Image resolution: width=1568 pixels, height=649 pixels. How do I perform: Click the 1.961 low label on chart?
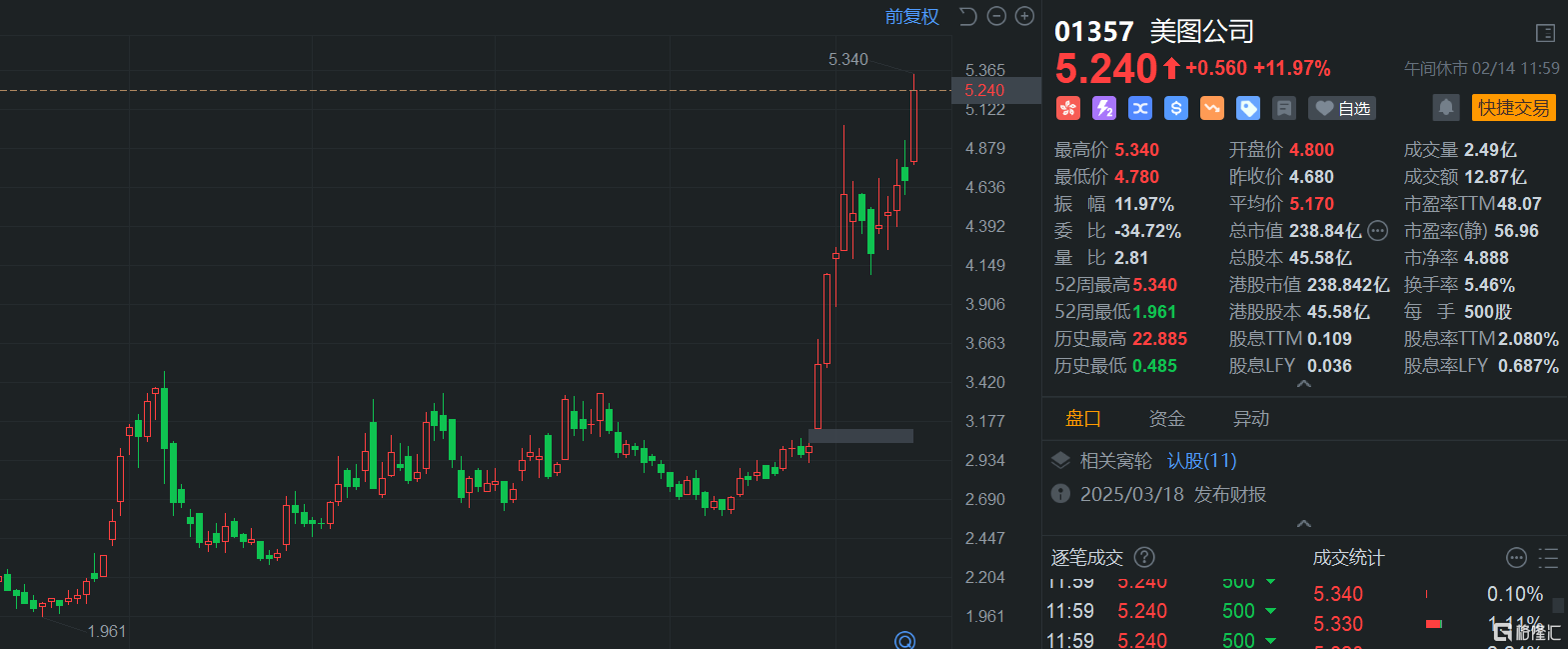pyautogui.click(x=107, y=631)
